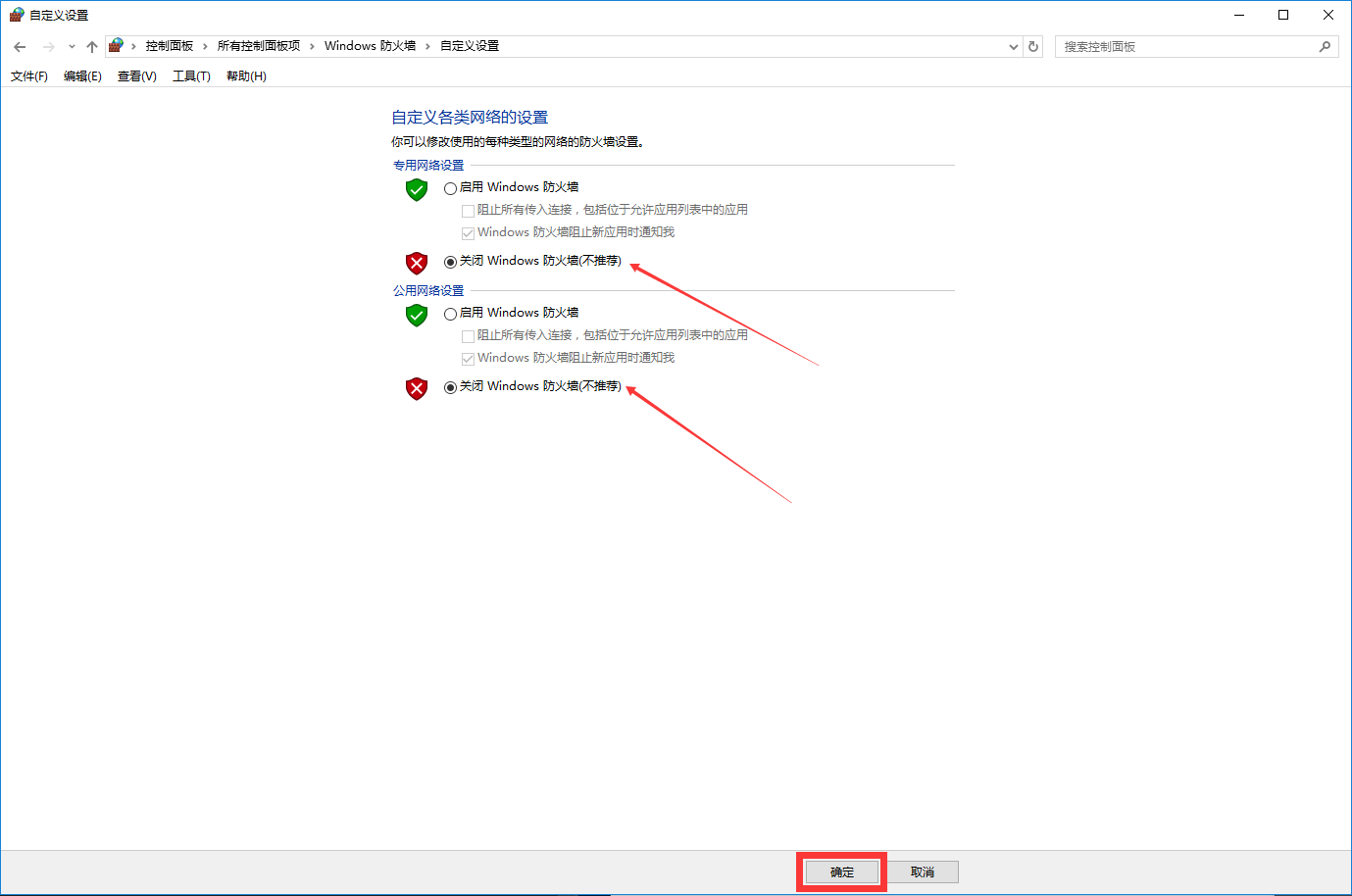Confirm settings with 确定 button
Viewport: 1352px width, 896px height.
point(842,871)
